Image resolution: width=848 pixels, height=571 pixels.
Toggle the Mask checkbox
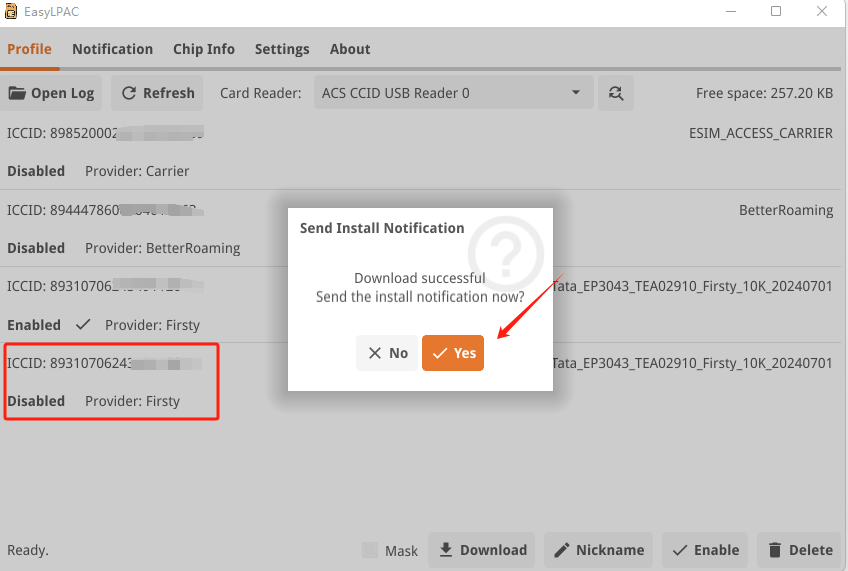tap(370, 550)
